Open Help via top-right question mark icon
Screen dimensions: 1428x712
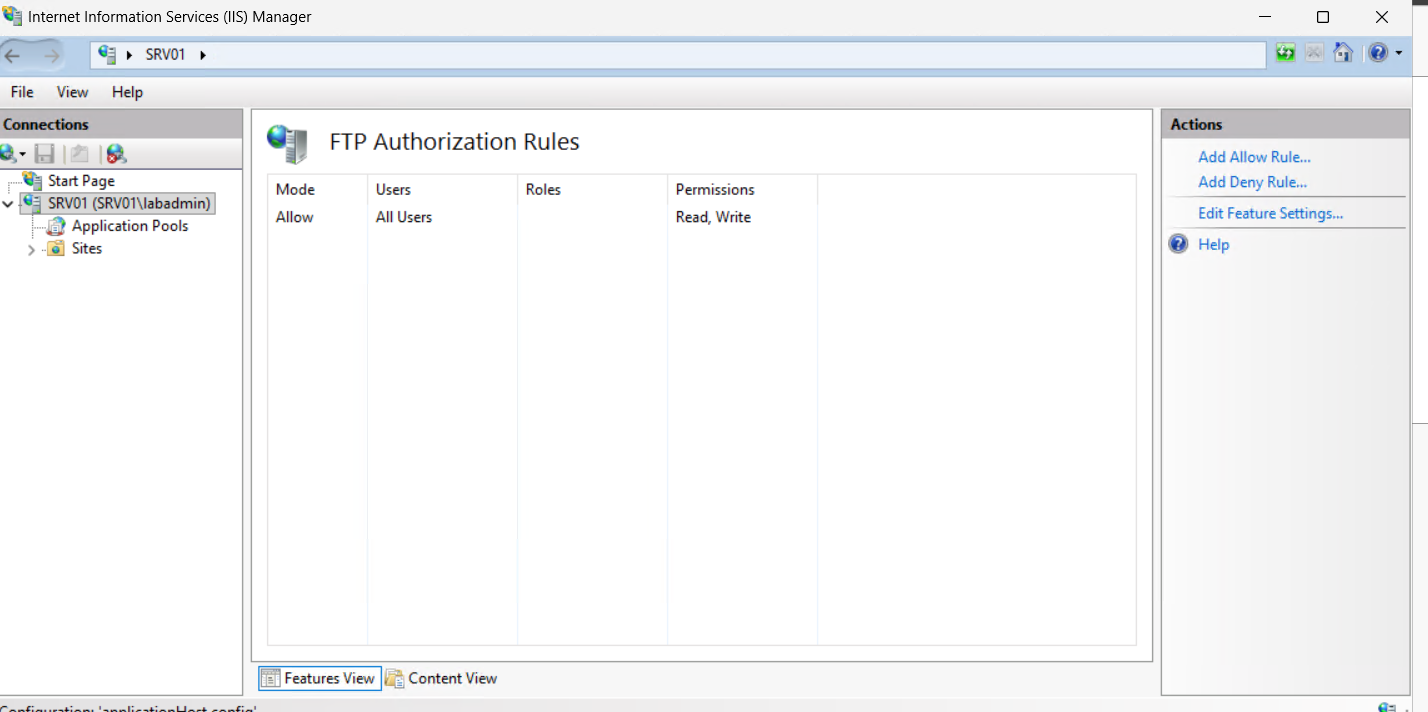pyautogui.click(x=1378, y=53)
